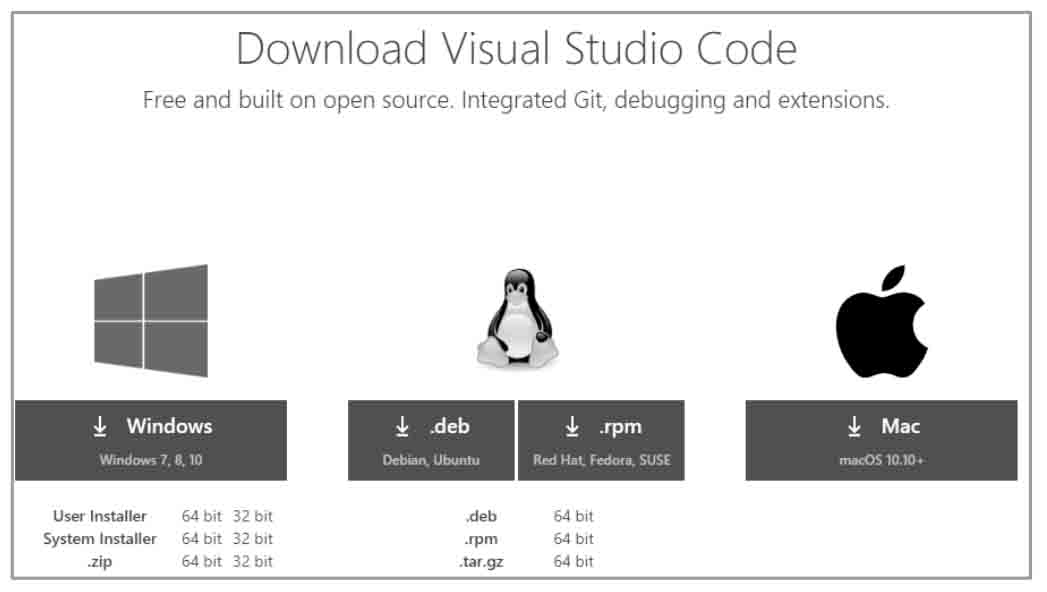Download the .rpm package for Red Hat

(x=601, y=440)
